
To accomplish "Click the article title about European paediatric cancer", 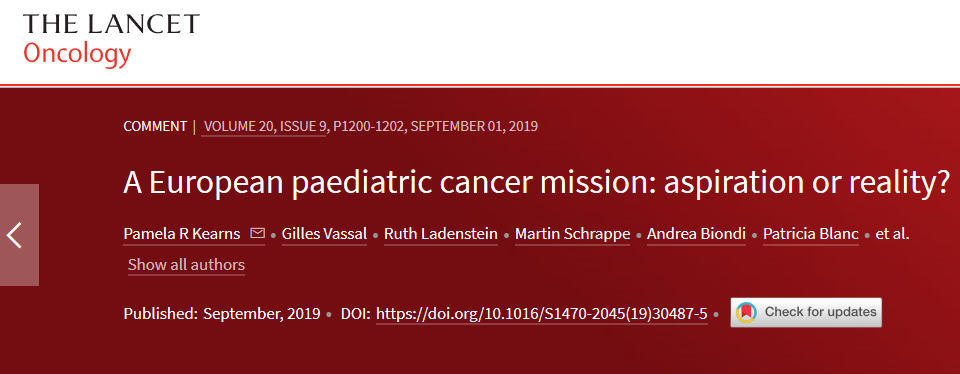I will pos(536,182).
